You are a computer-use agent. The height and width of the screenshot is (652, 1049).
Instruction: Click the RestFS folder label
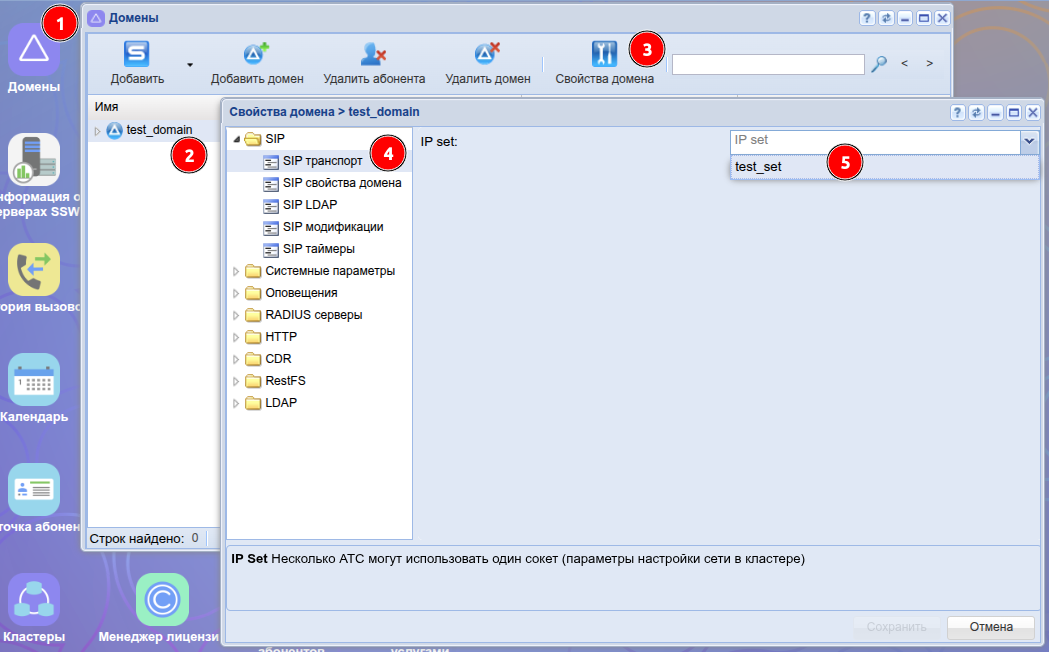[x=285, y=382]
